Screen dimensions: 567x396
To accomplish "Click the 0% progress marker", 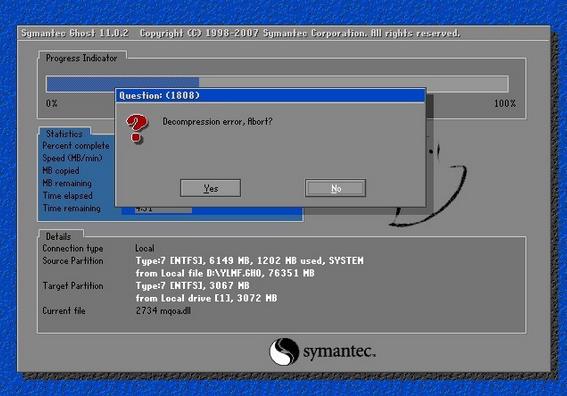I will pos(51,103).
